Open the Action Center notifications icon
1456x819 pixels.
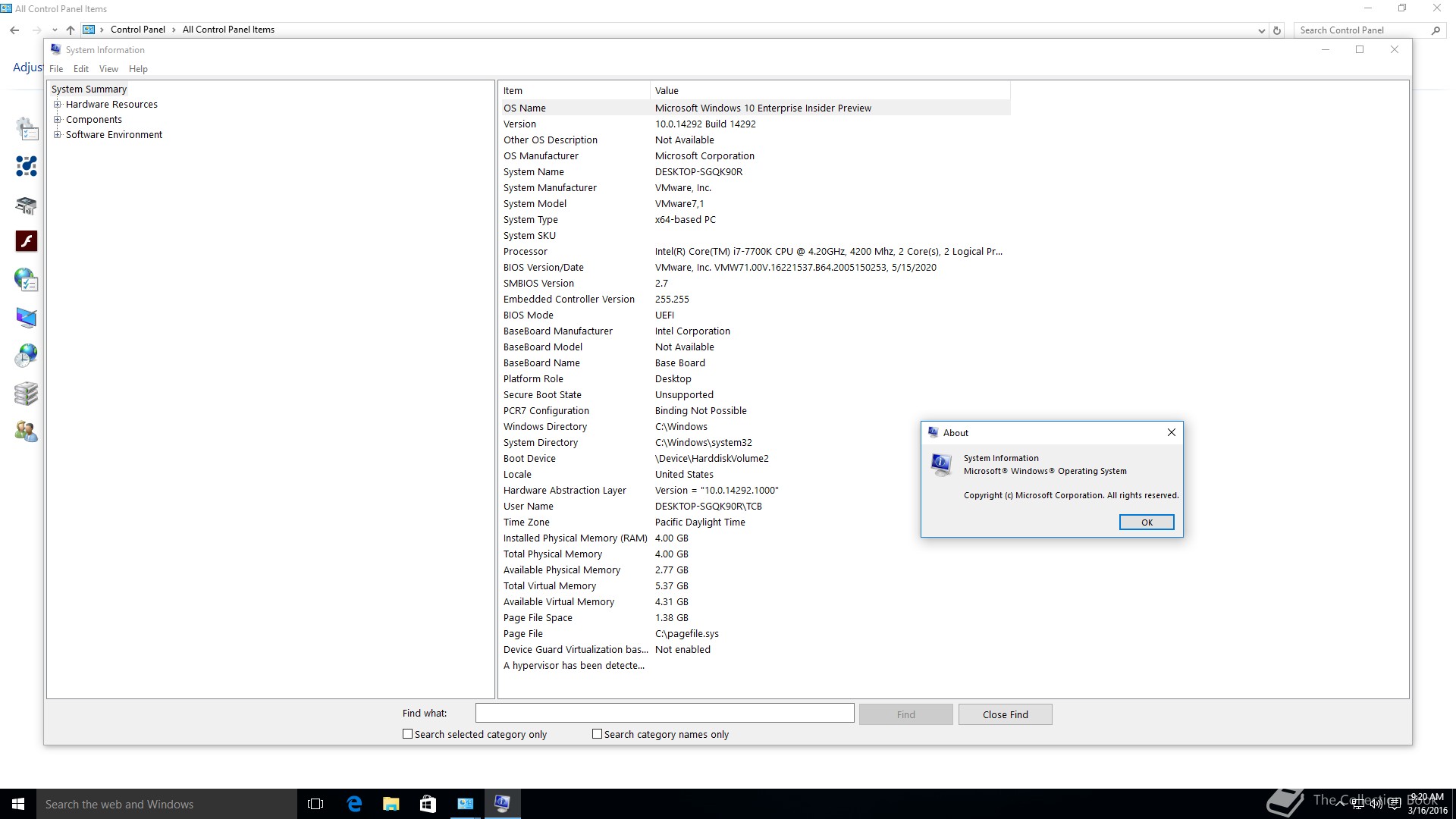[1394, 804]
